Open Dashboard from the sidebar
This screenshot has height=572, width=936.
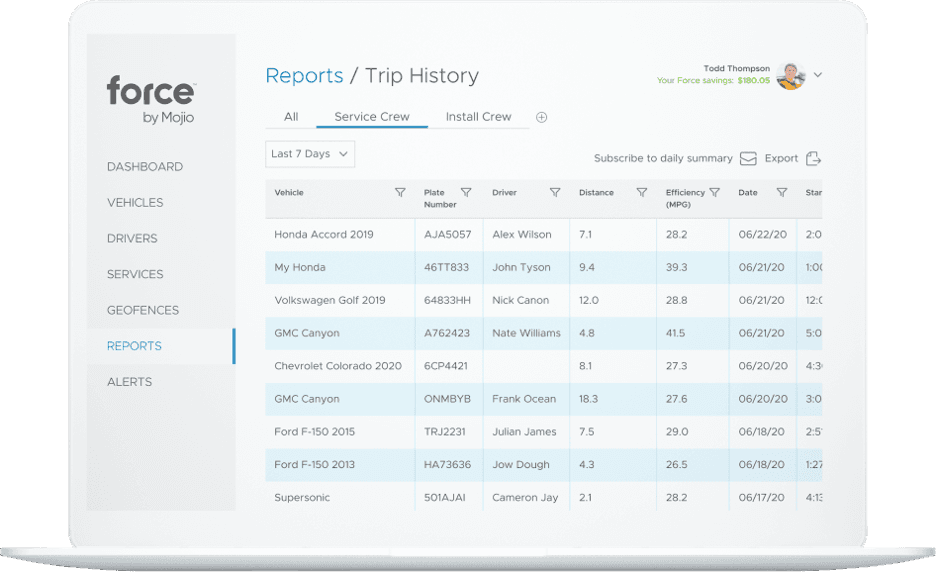(x=145, y=167)
